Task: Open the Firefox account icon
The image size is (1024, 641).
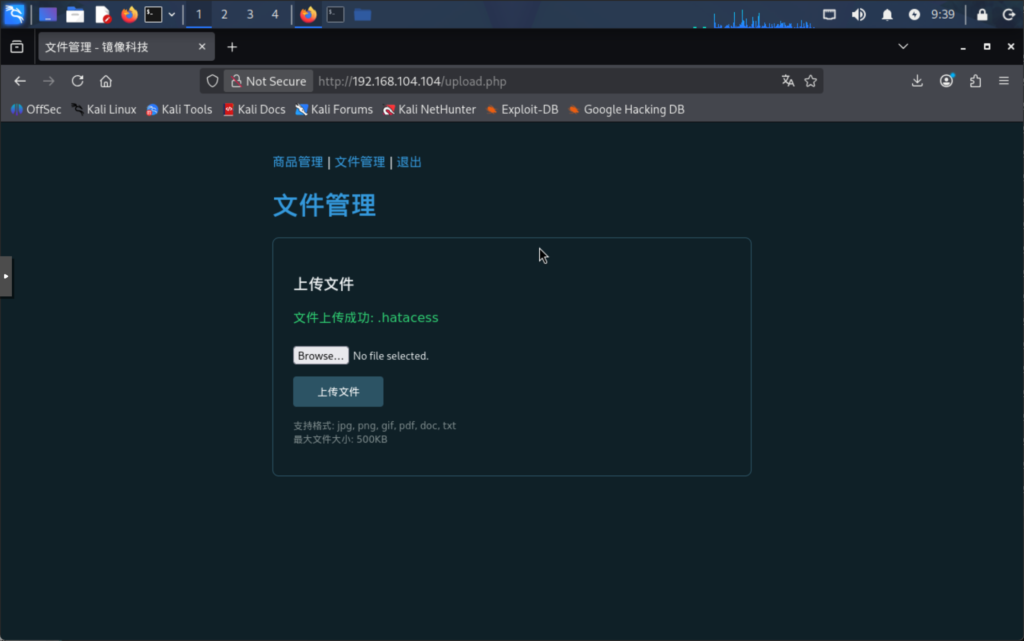Action: [946, 80]
